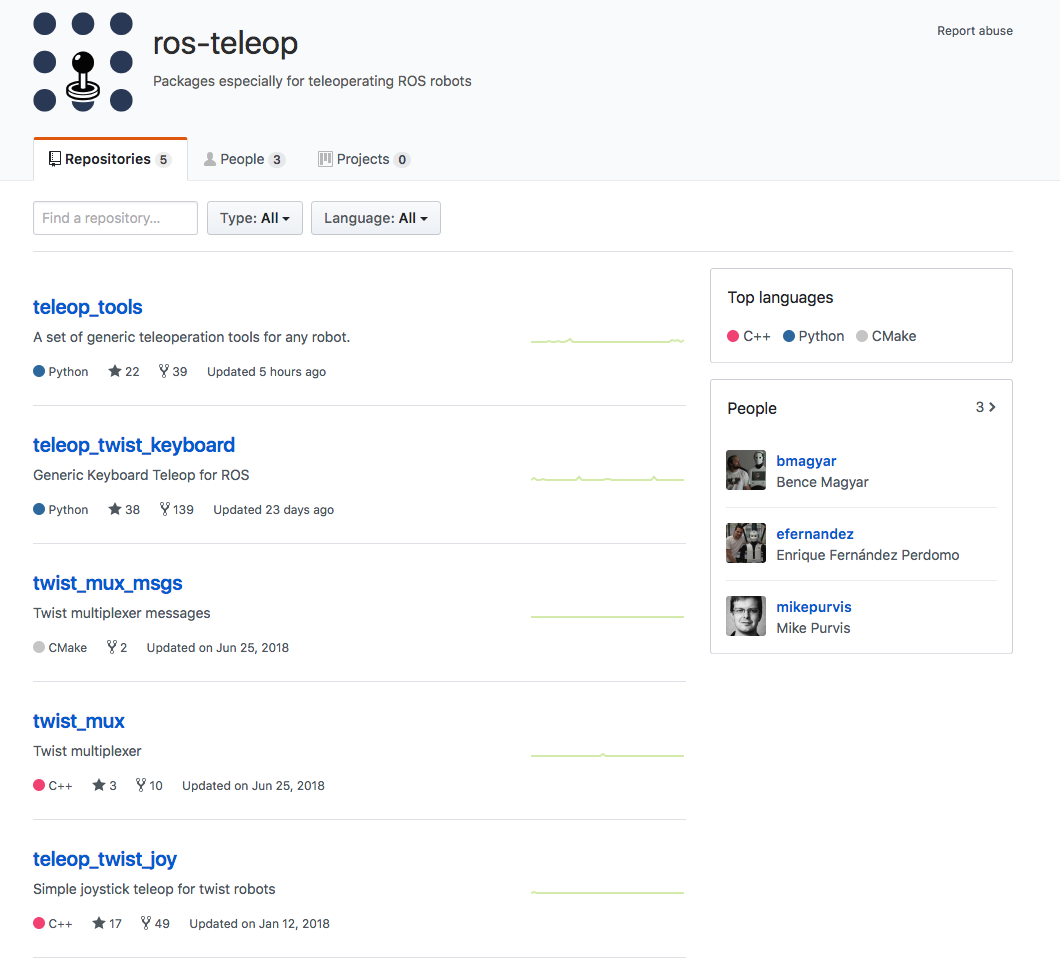Click the teleop_twist_keyboard activity sparkline graph
1060x969 pixels.
click(x=607, y=479)
